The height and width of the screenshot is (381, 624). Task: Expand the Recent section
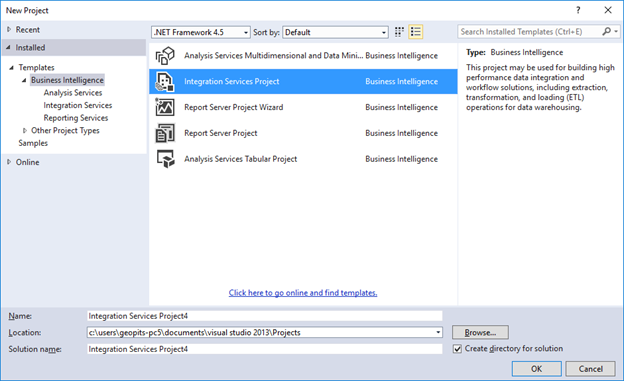coord(9,29)
